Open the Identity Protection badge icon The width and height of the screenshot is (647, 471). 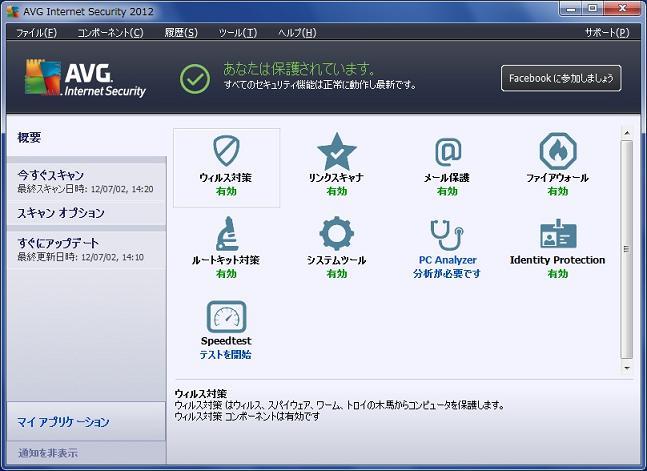coord(558,234)
